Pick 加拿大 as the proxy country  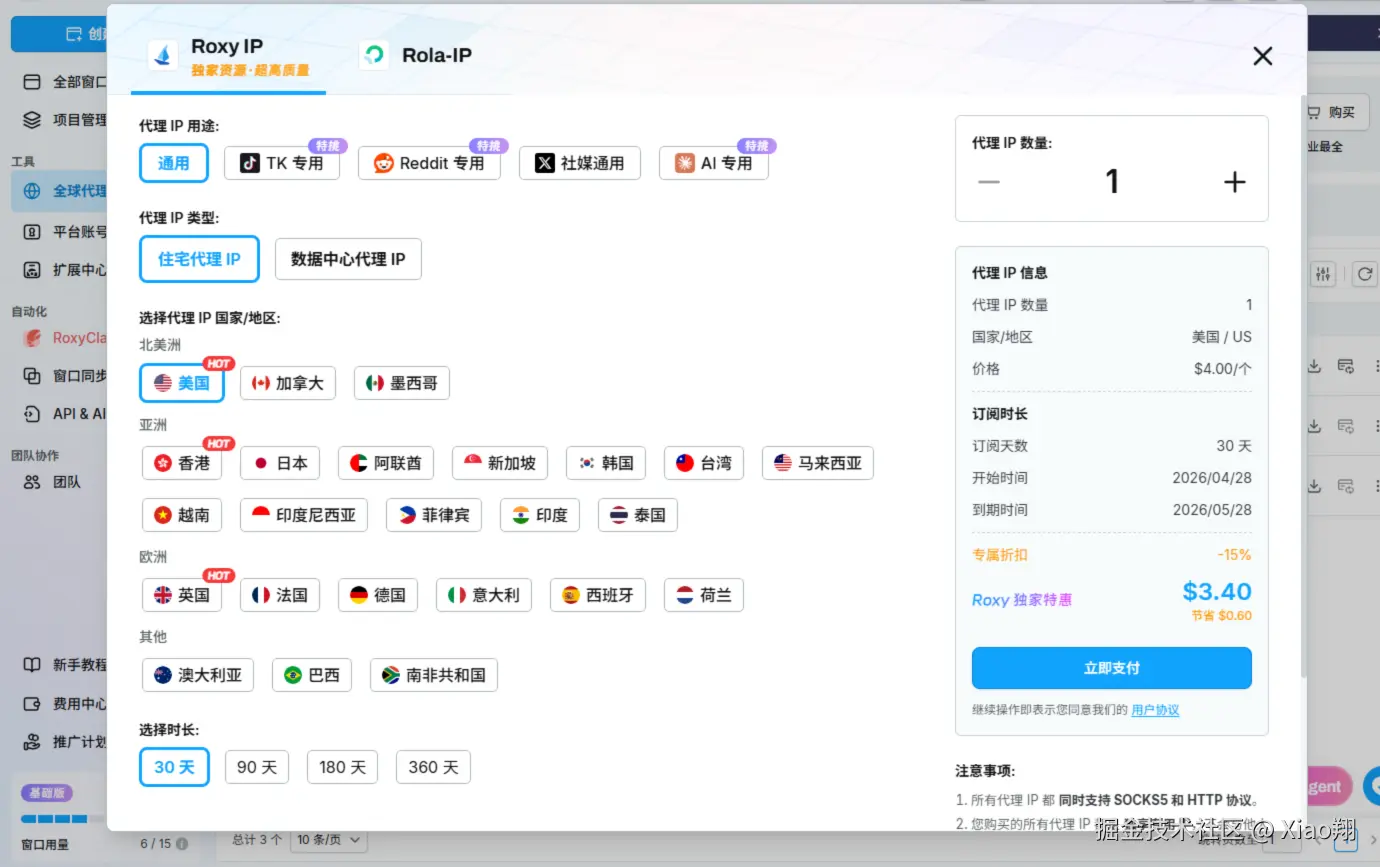[x=288, y=383]
